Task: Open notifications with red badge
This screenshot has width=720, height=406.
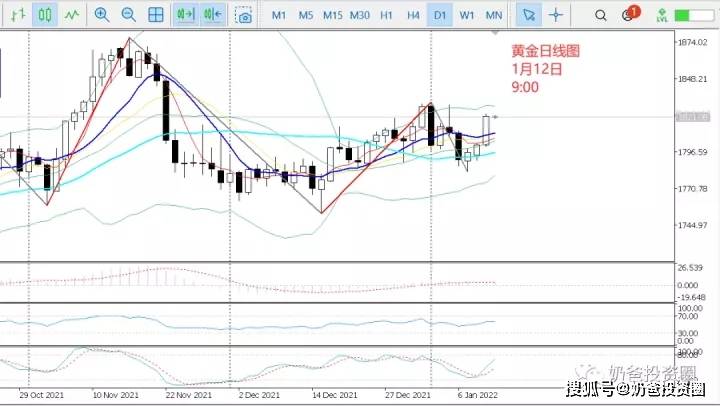Action: (x=630, y=14)
